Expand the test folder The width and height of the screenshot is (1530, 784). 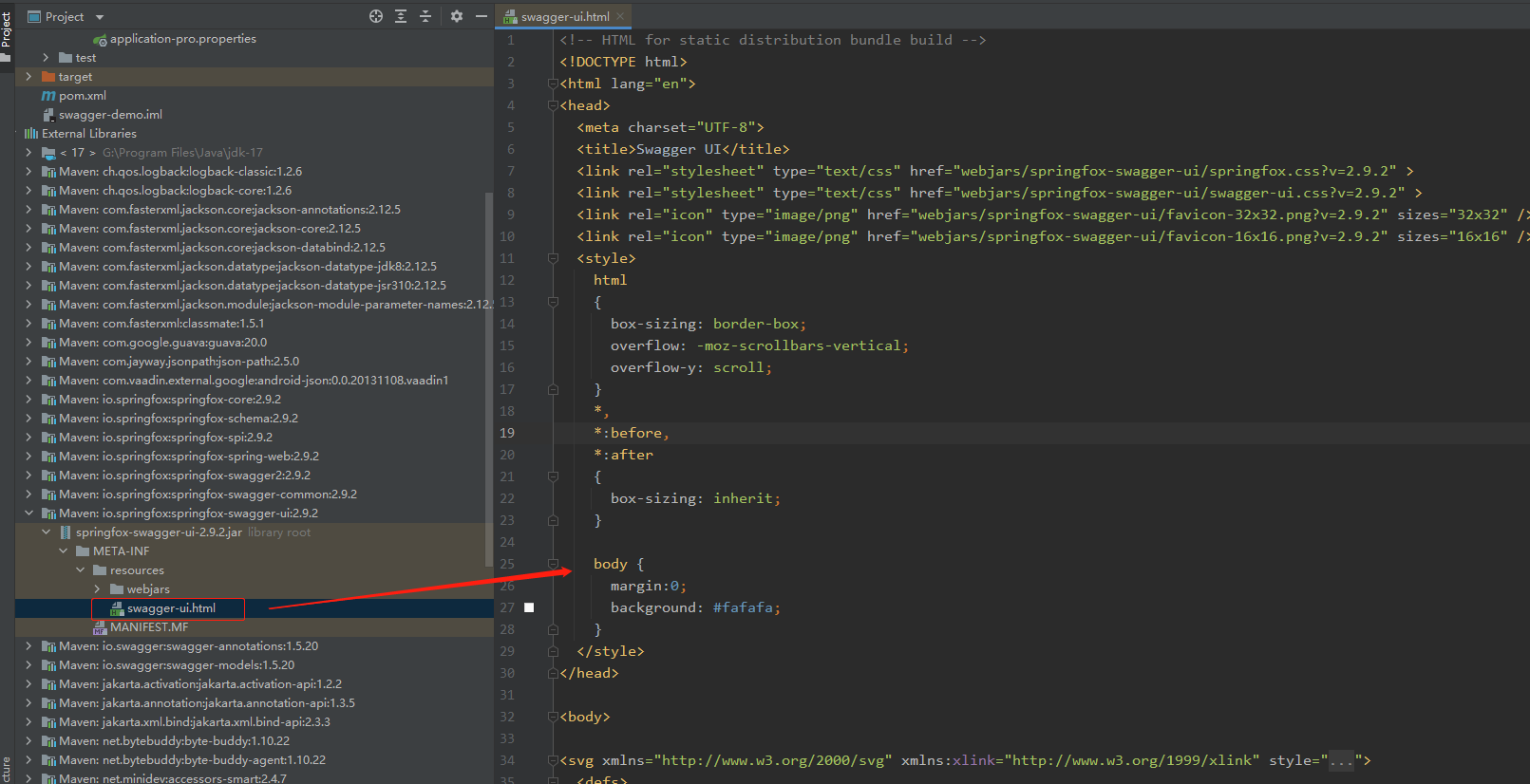point(46,58)
